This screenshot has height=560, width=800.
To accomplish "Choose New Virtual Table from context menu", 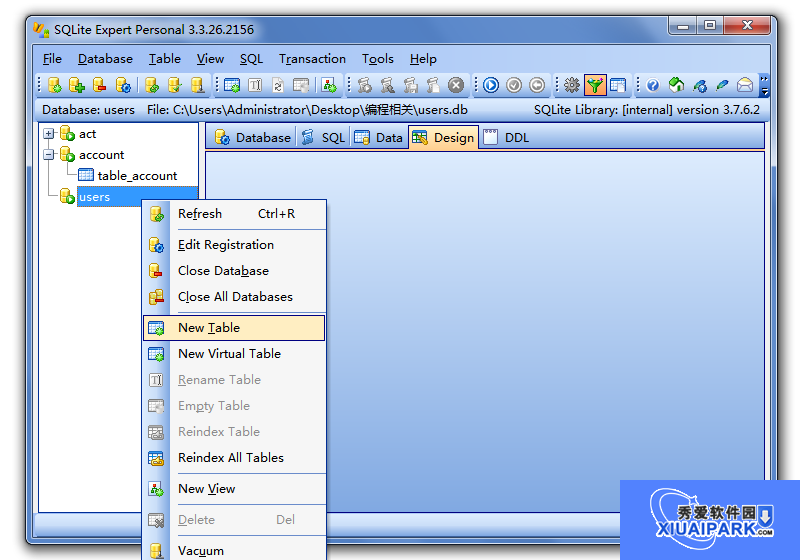I will tap(235, 354).
